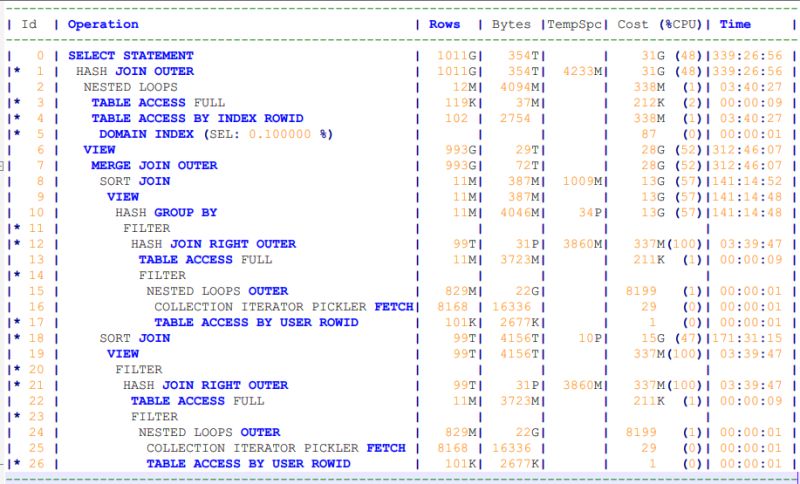This screenshot has width=800, height=484.
Task: Click the Id 0 cell
Action: point(40,56)
